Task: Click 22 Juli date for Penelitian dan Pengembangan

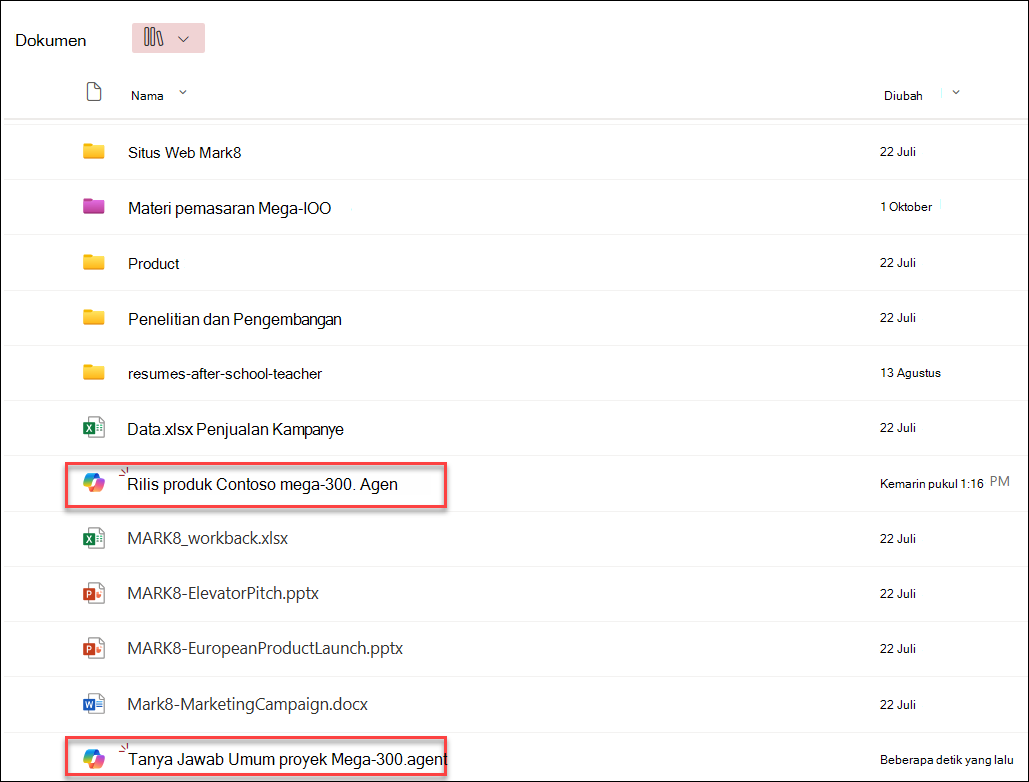Action: coord(898,318)
